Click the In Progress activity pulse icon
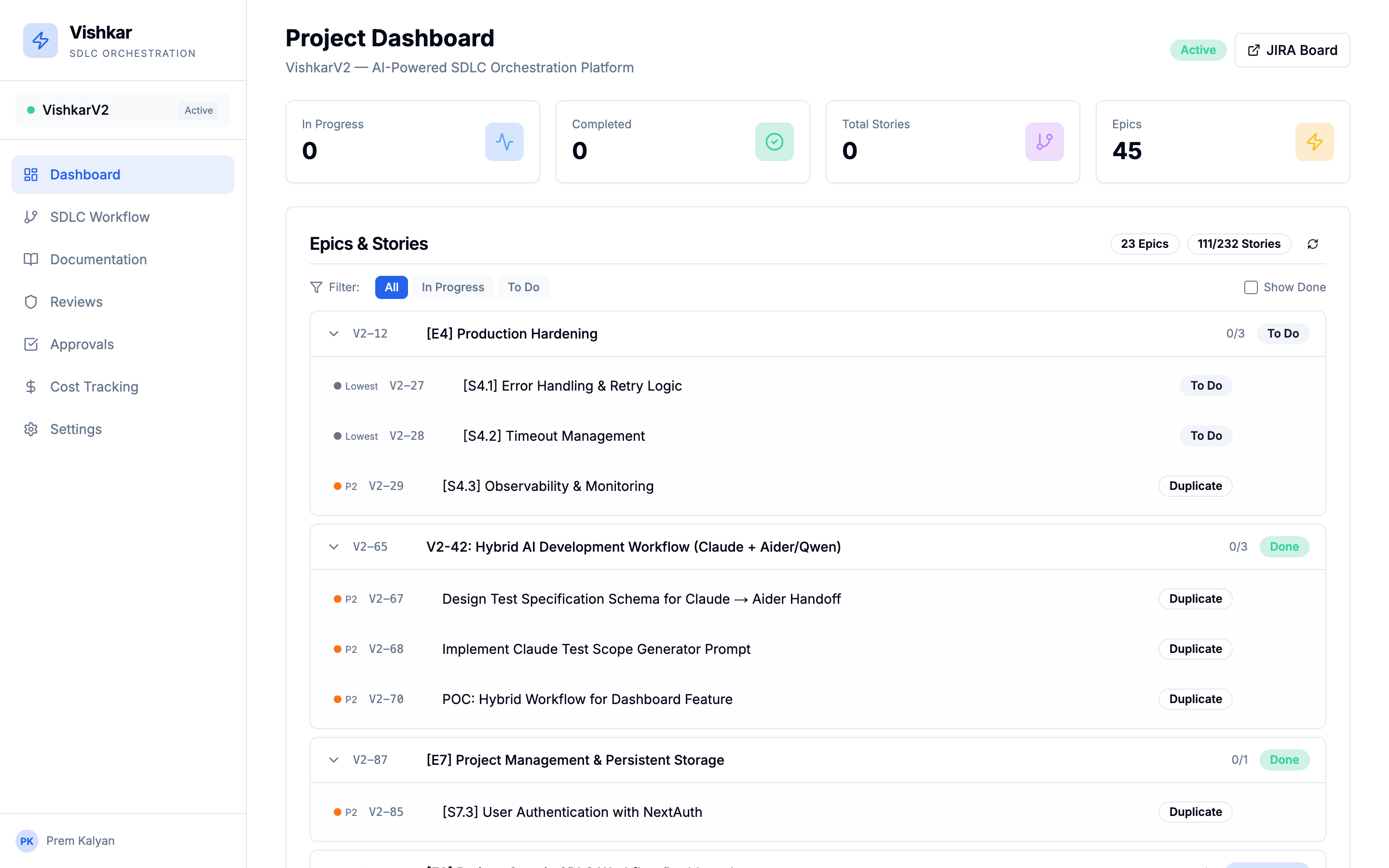The height and width of the screenshot is (868, 1389). pyautogui.click(x=504, y=142)
